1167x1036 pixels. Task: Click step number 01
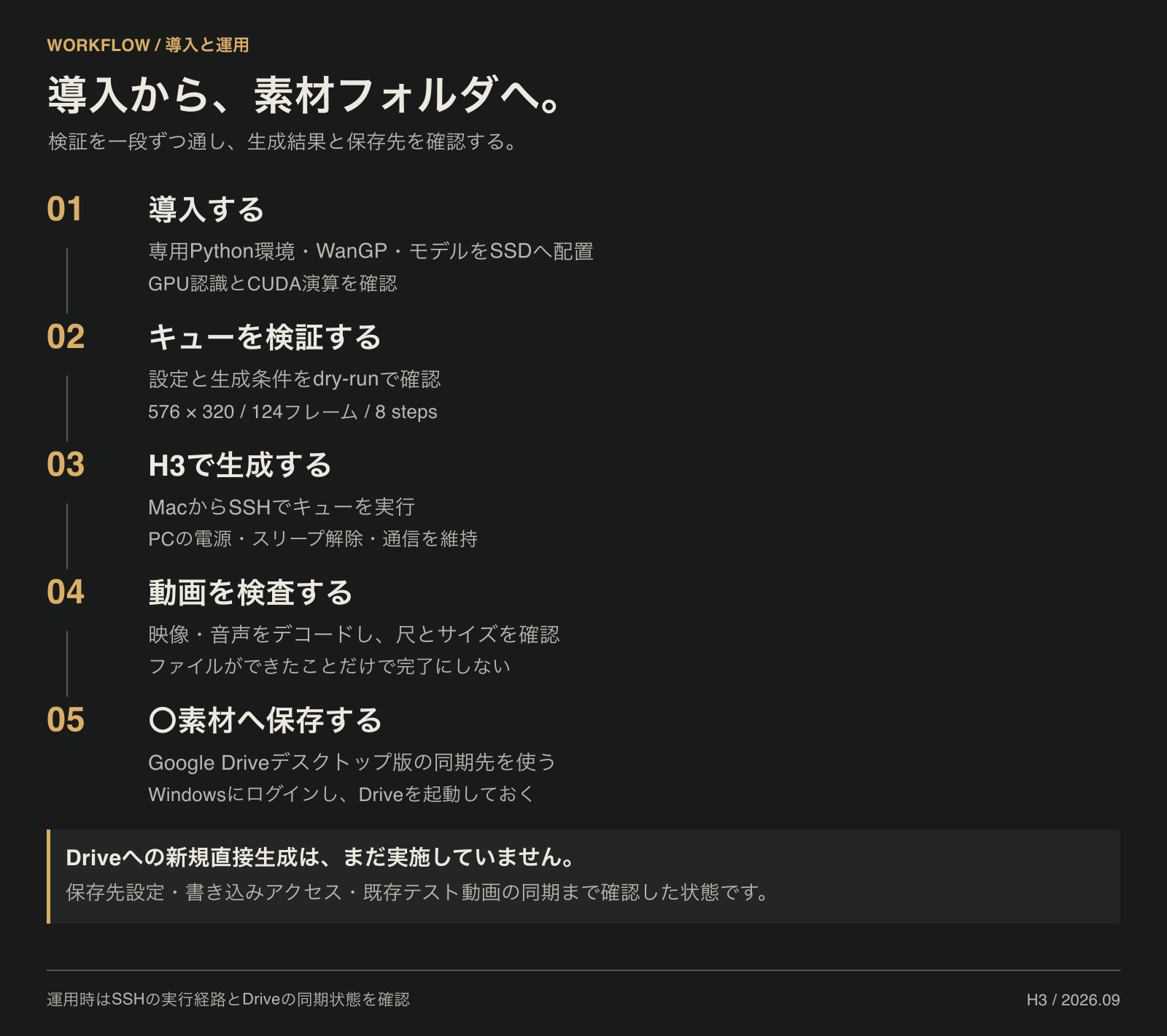(x=65, y=209)
